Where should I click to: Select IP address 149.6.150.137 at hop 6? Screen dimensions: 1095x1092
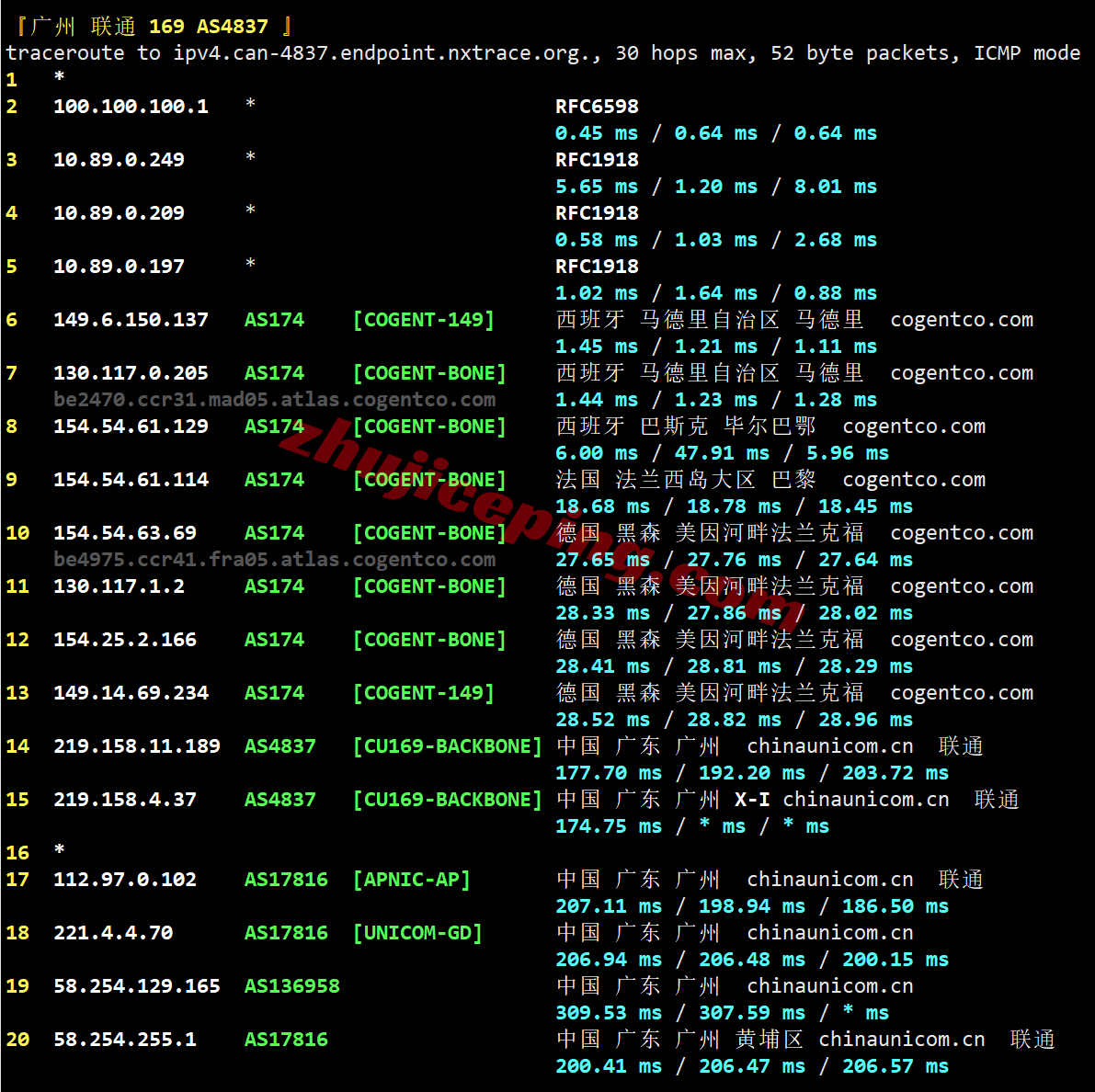(x=131, y=320)
